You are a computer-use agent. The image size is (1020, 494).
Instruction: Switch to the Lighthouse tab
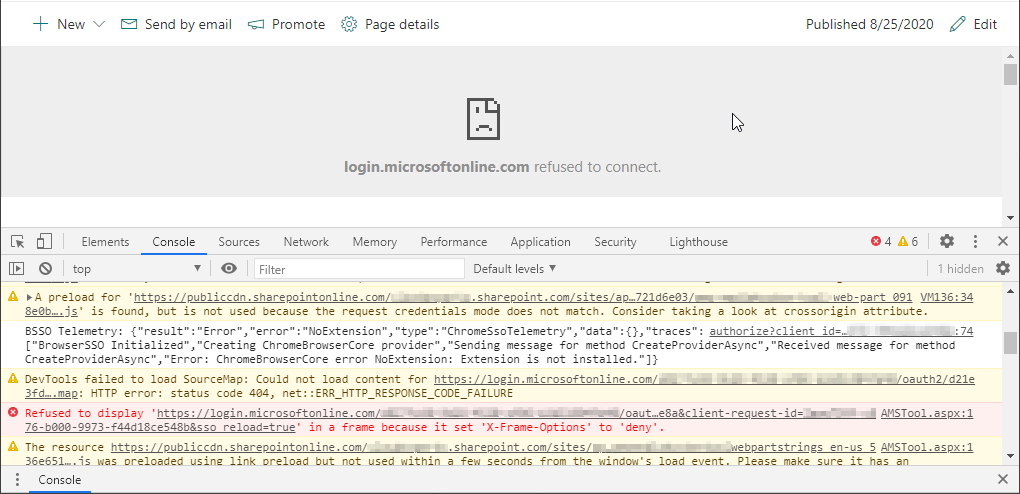[699, 242]
